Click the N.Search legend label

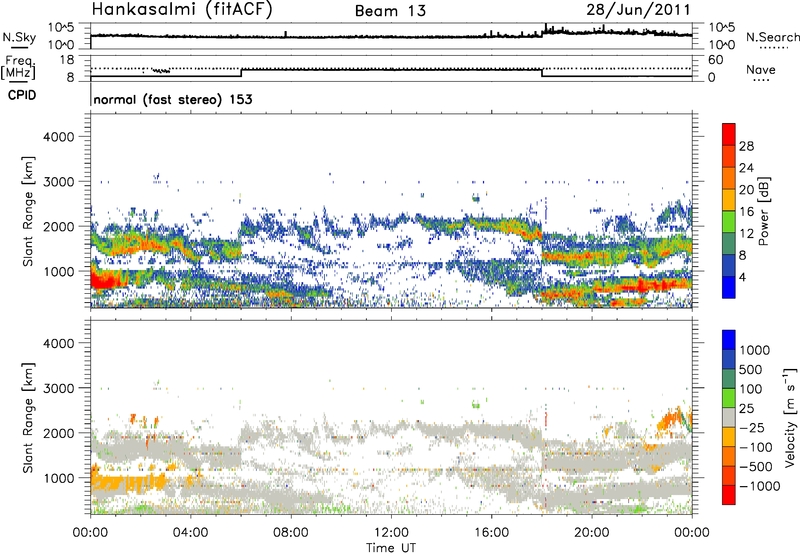(773, 37)
